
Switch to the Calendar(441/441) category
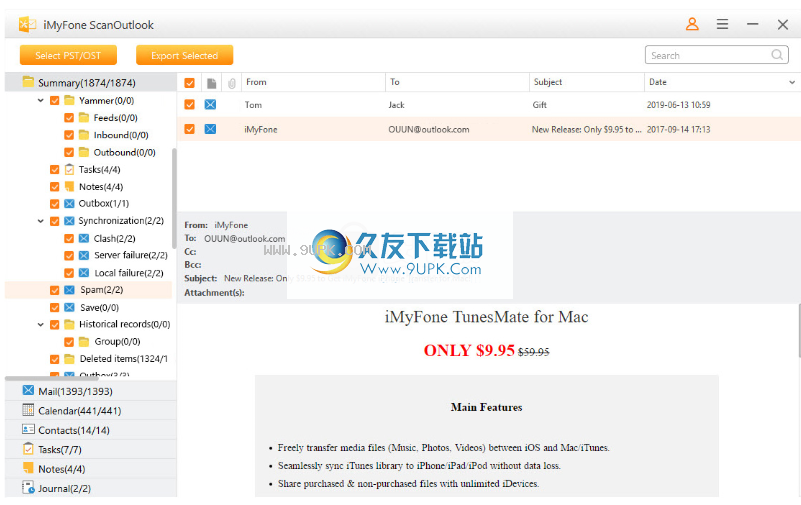90,411
